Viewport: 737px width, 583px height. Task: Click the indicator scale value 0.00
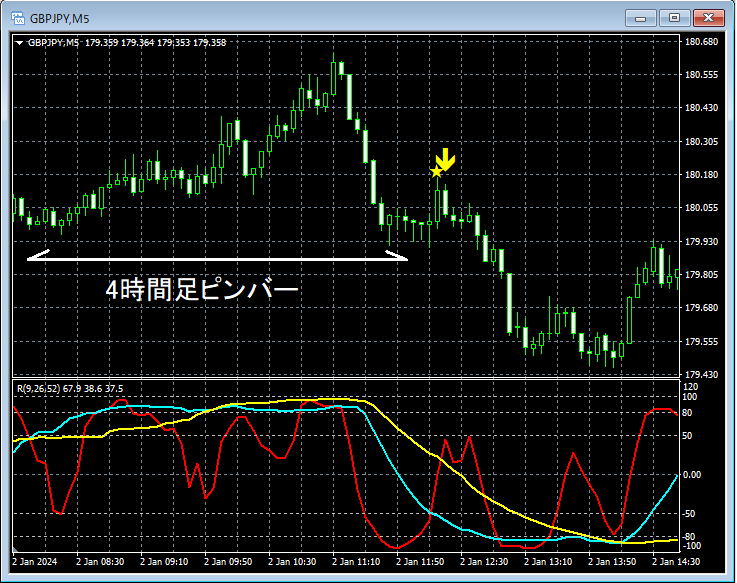coord(691,475)
